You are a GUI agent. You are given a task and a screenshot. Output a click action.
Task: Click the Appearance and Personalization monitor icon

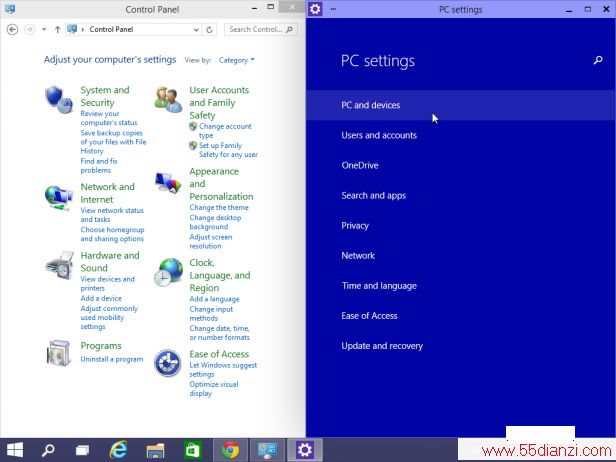tap(168, 183)
